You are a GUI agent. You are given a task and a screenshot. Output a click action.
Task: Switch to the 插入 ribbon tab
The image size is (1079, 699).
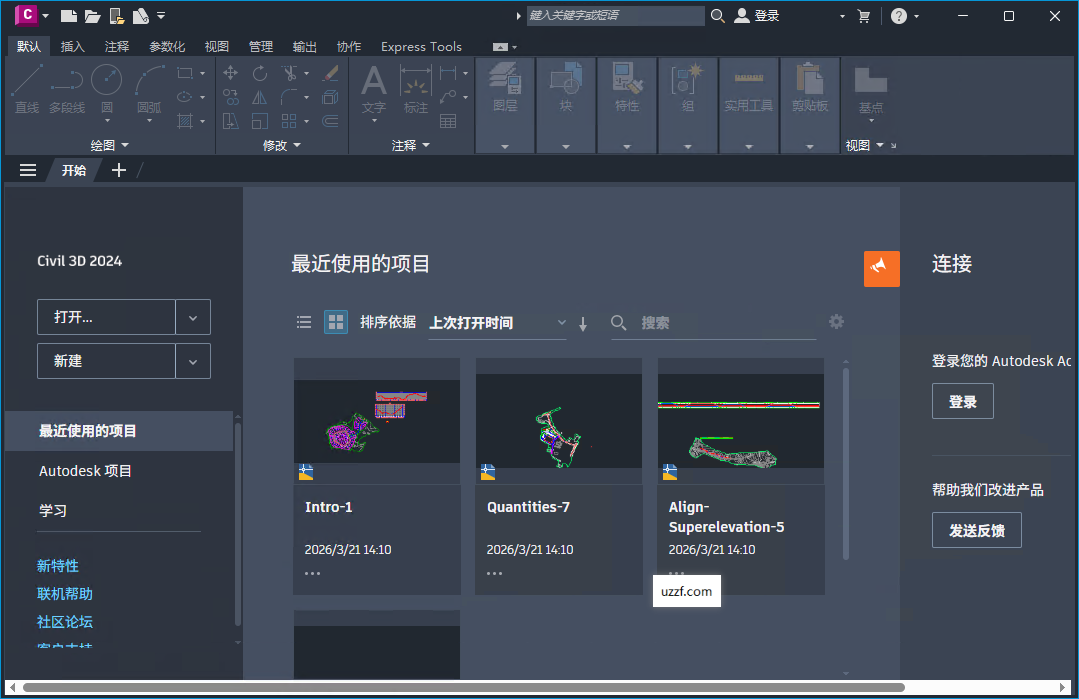pyautogui.click(x=73, y=46)
